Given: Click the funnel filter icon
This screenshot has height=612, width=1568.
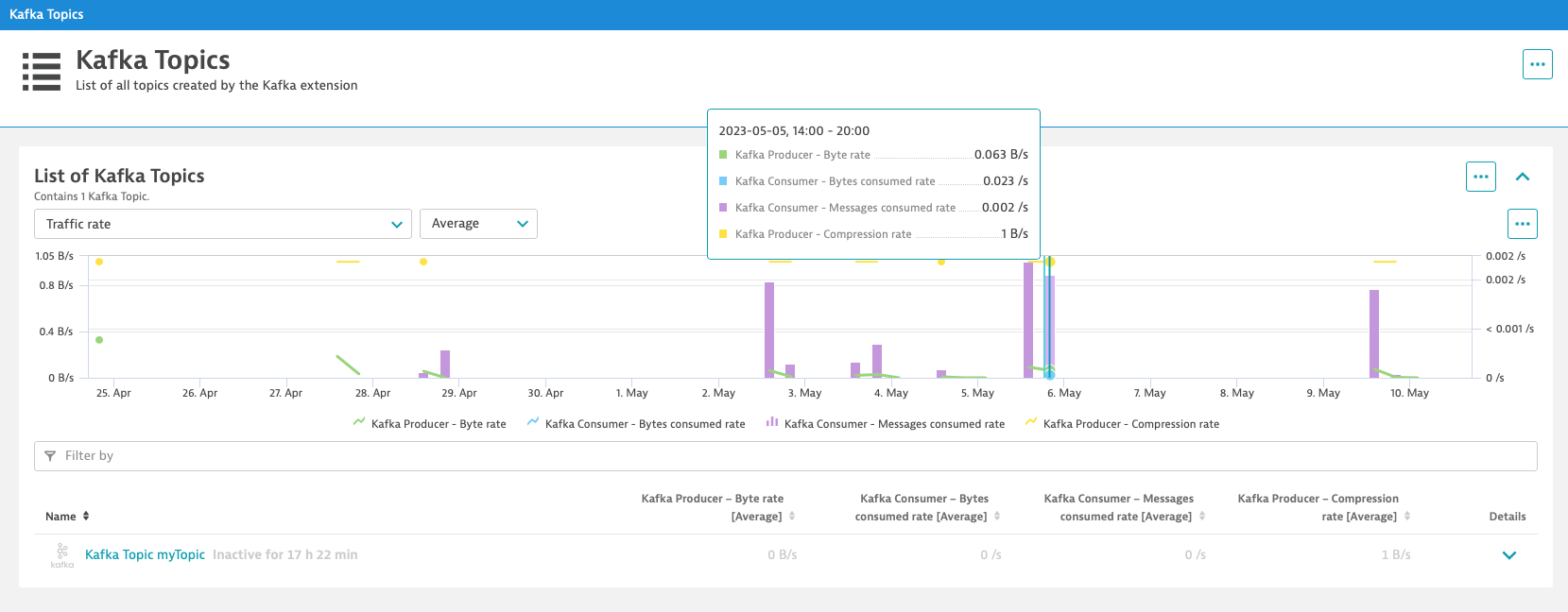Looking at the screenshot, I should tap(50, 456).
